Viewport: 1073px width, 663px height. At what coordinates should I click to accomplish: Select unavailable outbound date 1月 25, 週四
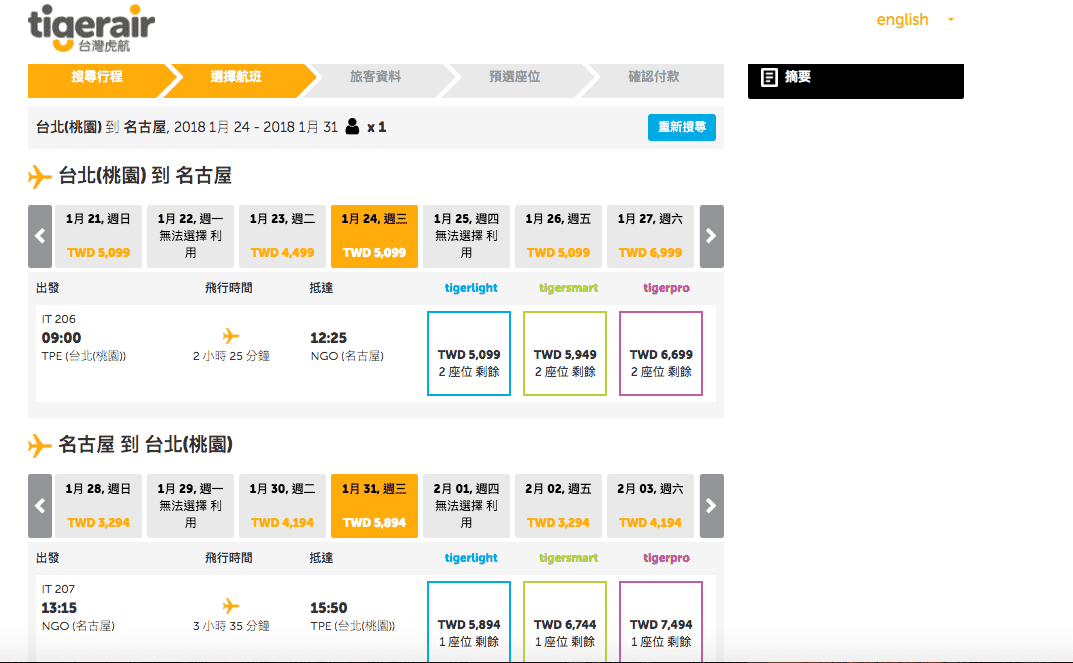[466, 236]
